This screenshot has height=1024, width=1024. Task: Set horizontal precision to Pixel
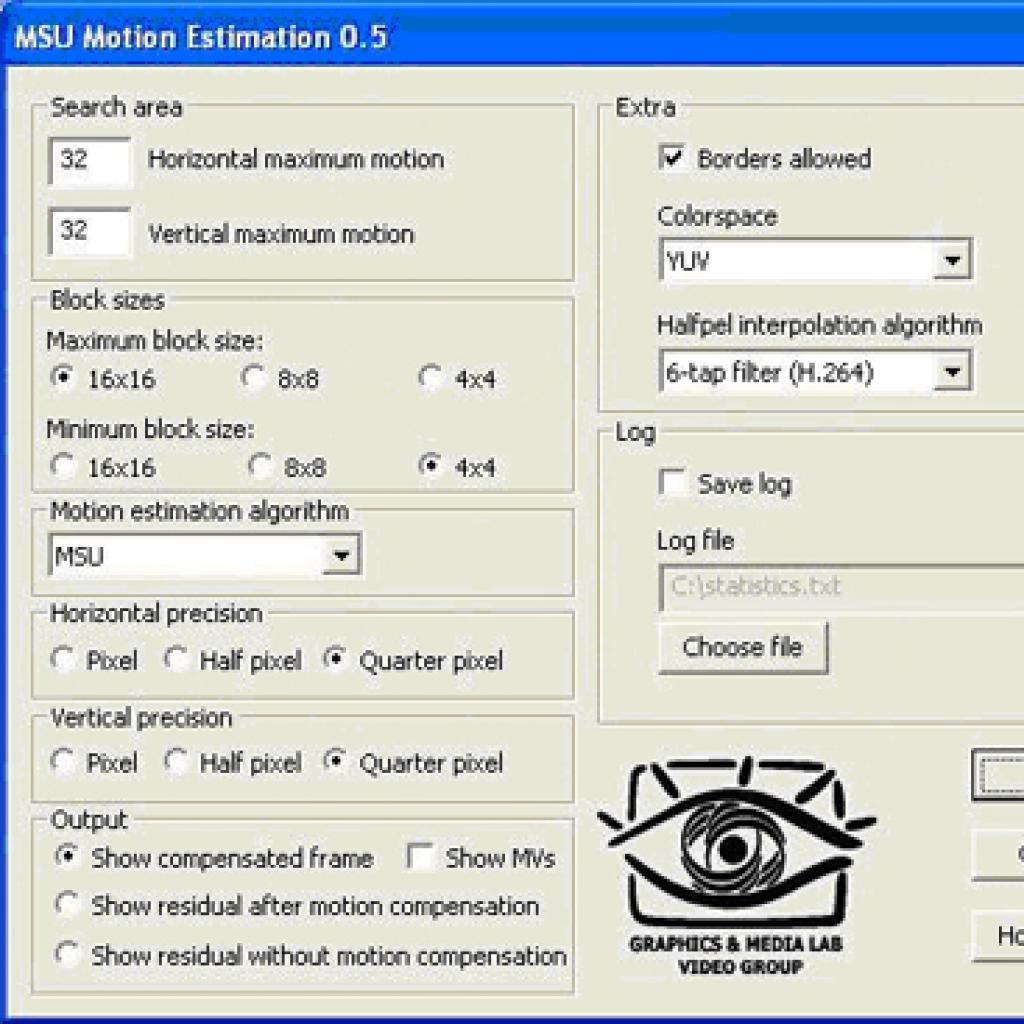[63, 659]
